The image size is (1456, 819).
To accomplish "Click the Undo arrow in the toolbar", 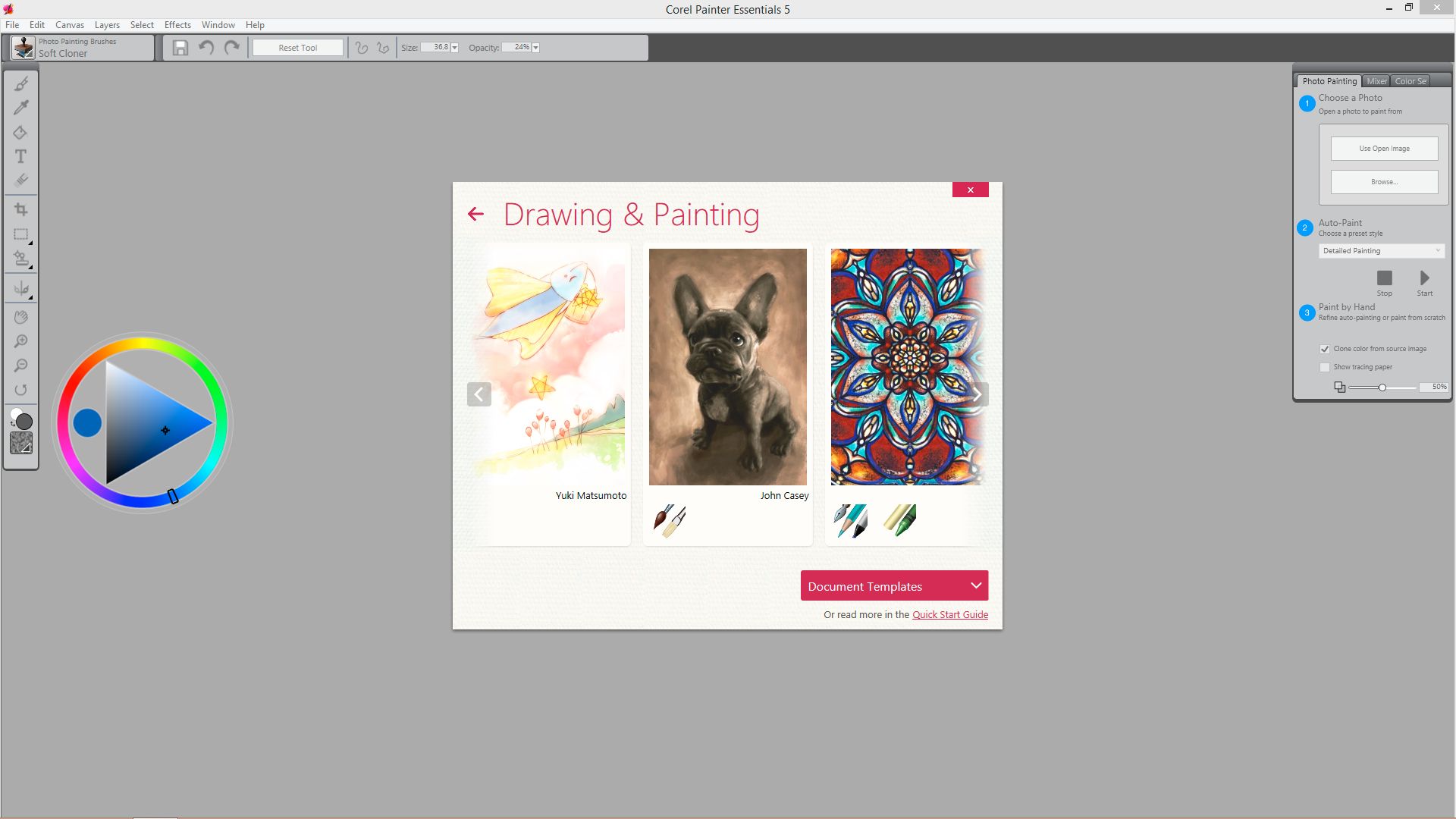I will pos(206,48).
